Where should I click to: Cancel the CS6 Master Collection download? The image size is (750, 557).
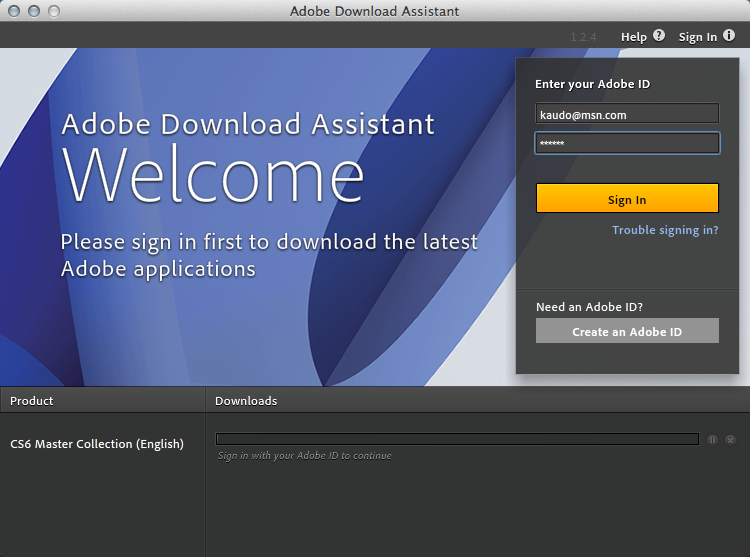[730, 439]
